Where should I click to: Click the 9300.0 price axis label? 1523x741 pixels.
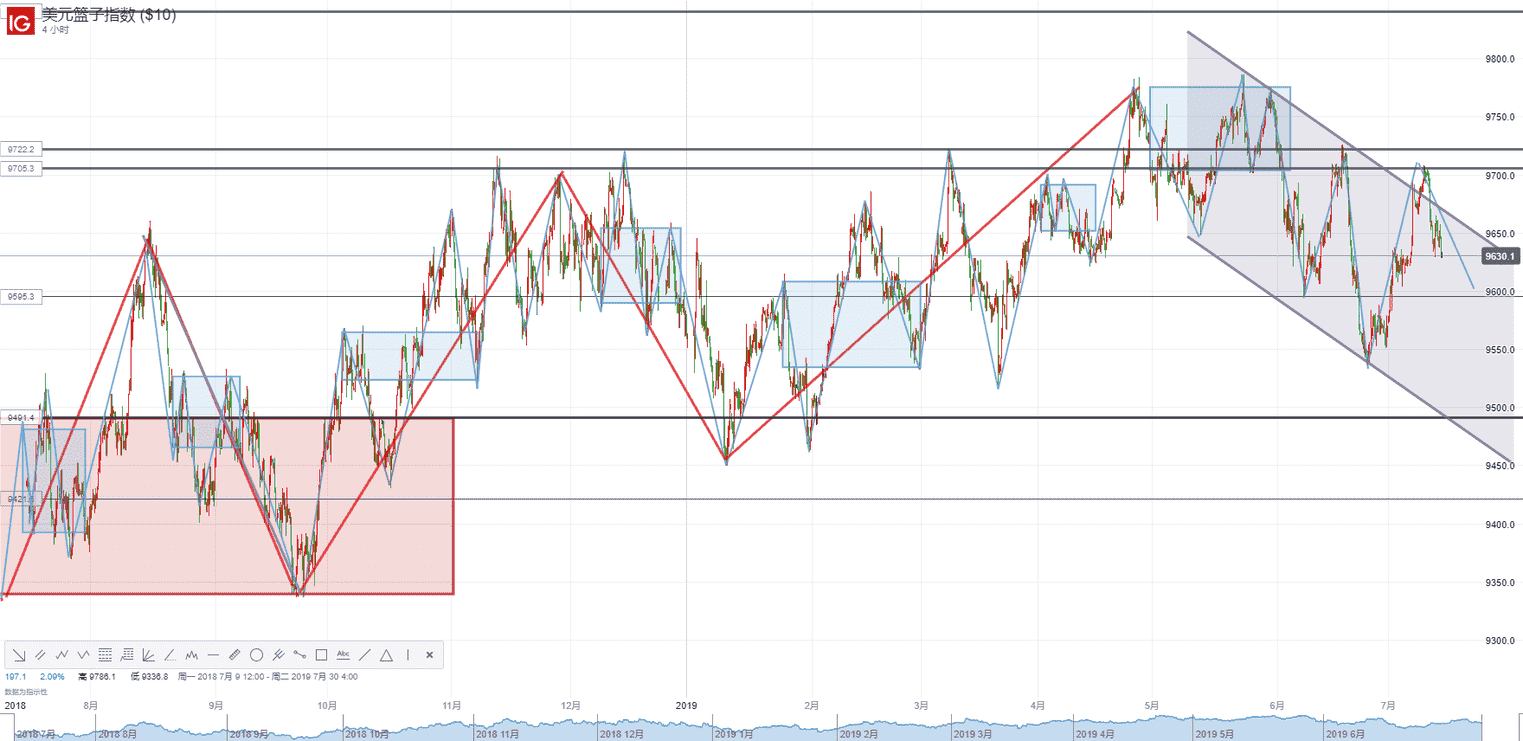tap(1499, 640)
